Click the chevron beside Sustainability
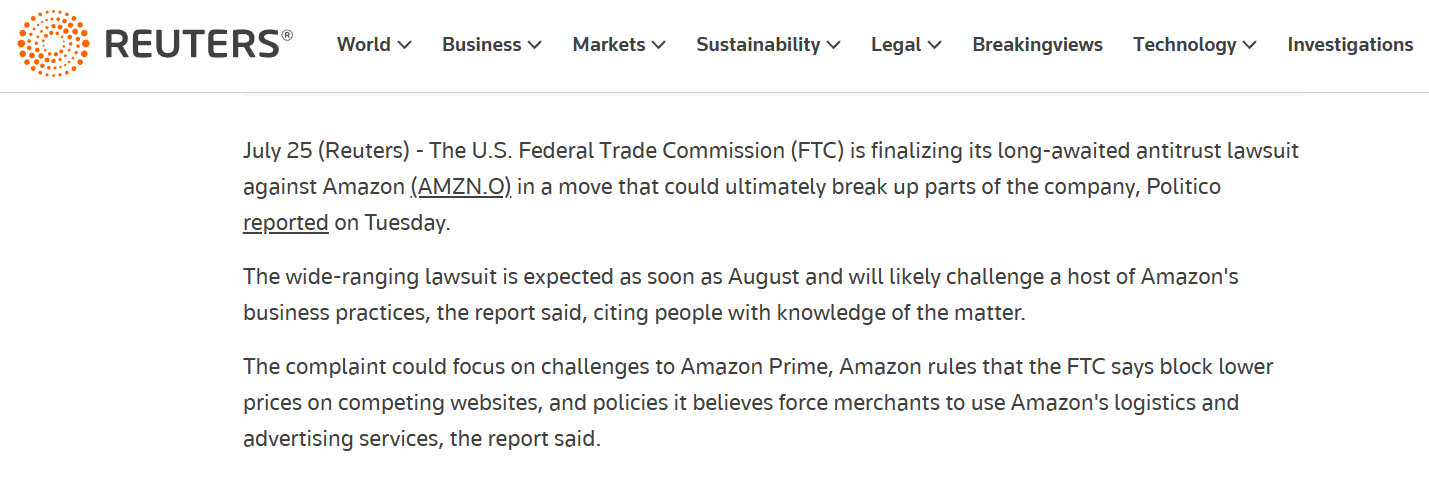 pyautogui.click(x=834, y=45)
